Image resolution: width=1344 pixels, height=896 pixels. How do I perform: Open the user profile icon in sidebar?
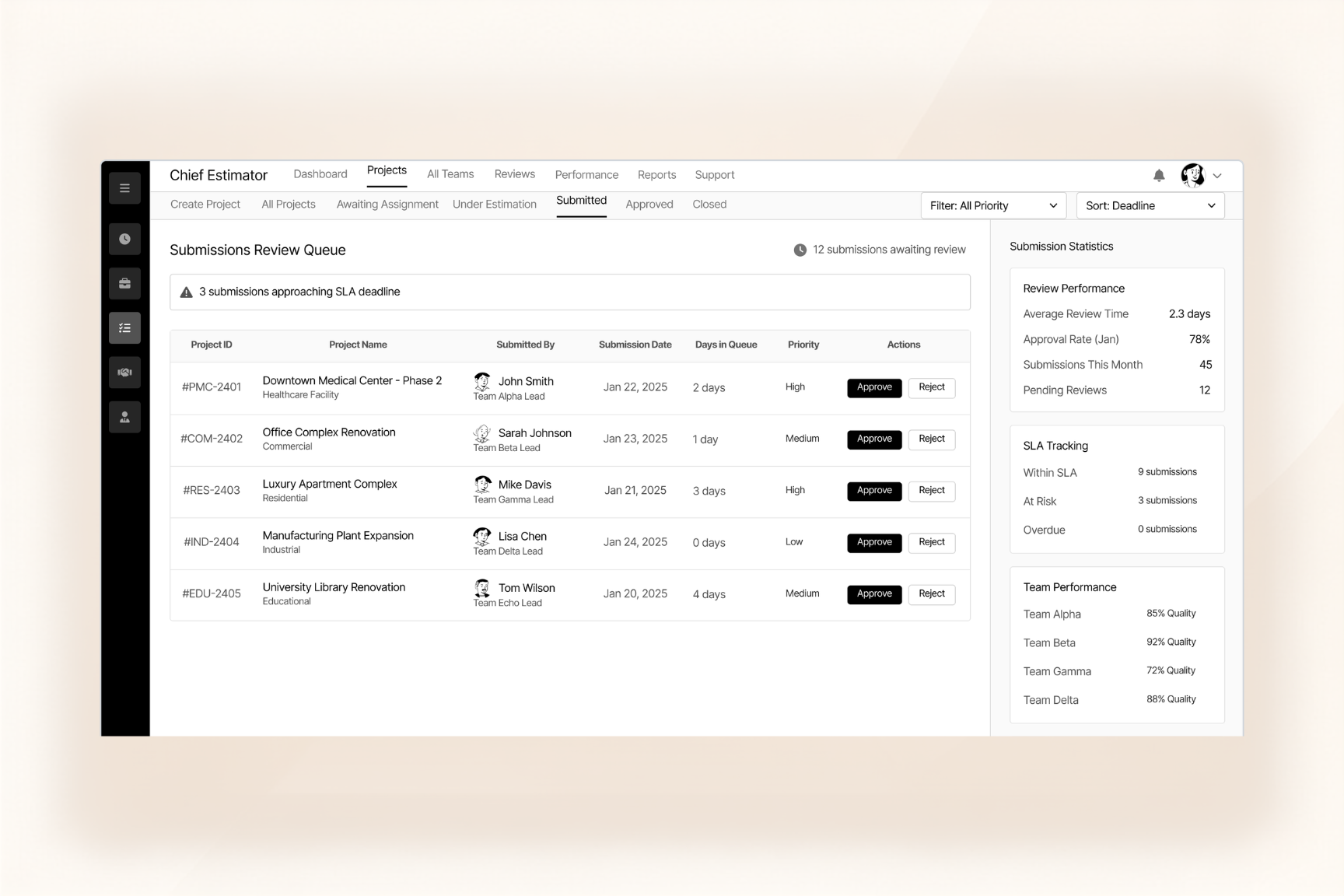pyautogui.click(x=124, y=418)
